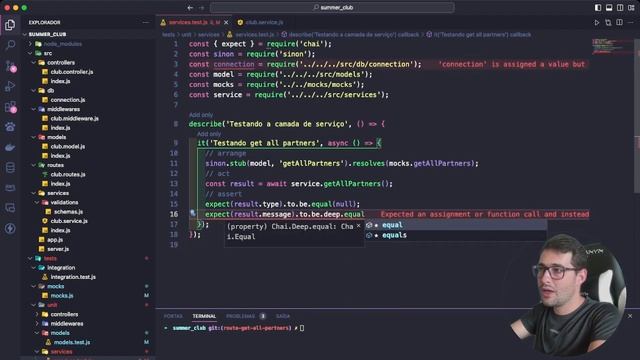Click the navigate forward arrow
This screenshot has width=640, height=360.
coord(202,7)
